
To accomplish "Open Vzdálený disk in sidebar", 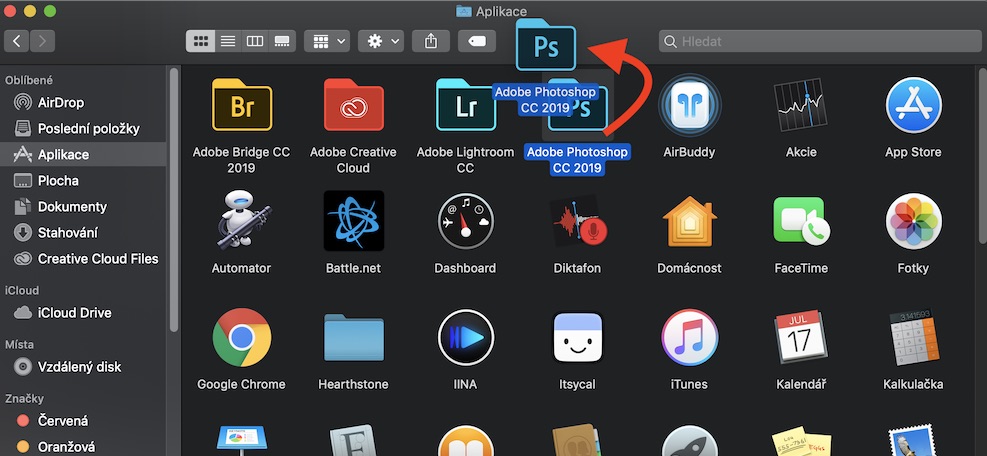I will click(83, 367).
